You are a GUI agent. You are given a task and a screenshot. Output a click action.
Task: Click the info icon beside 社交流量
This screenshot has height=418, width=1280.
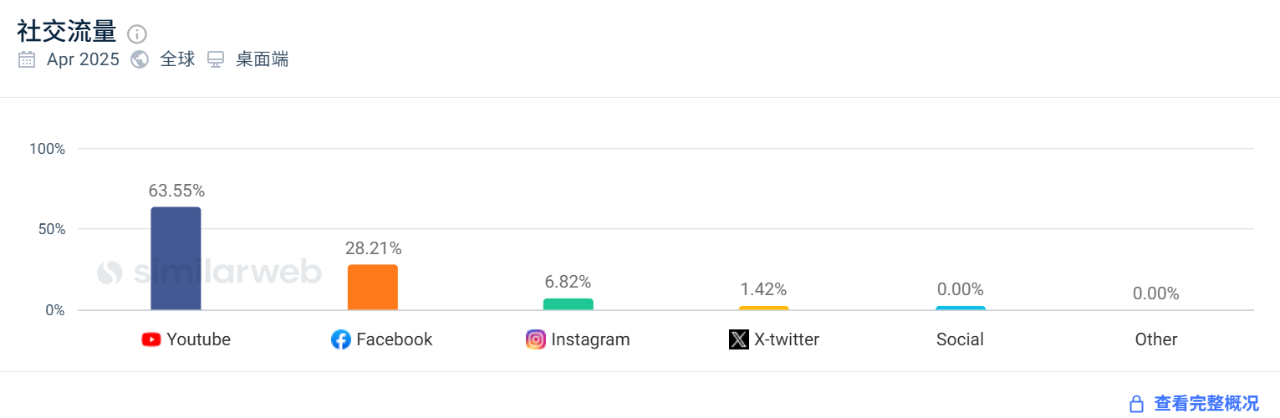coord(137,34)
